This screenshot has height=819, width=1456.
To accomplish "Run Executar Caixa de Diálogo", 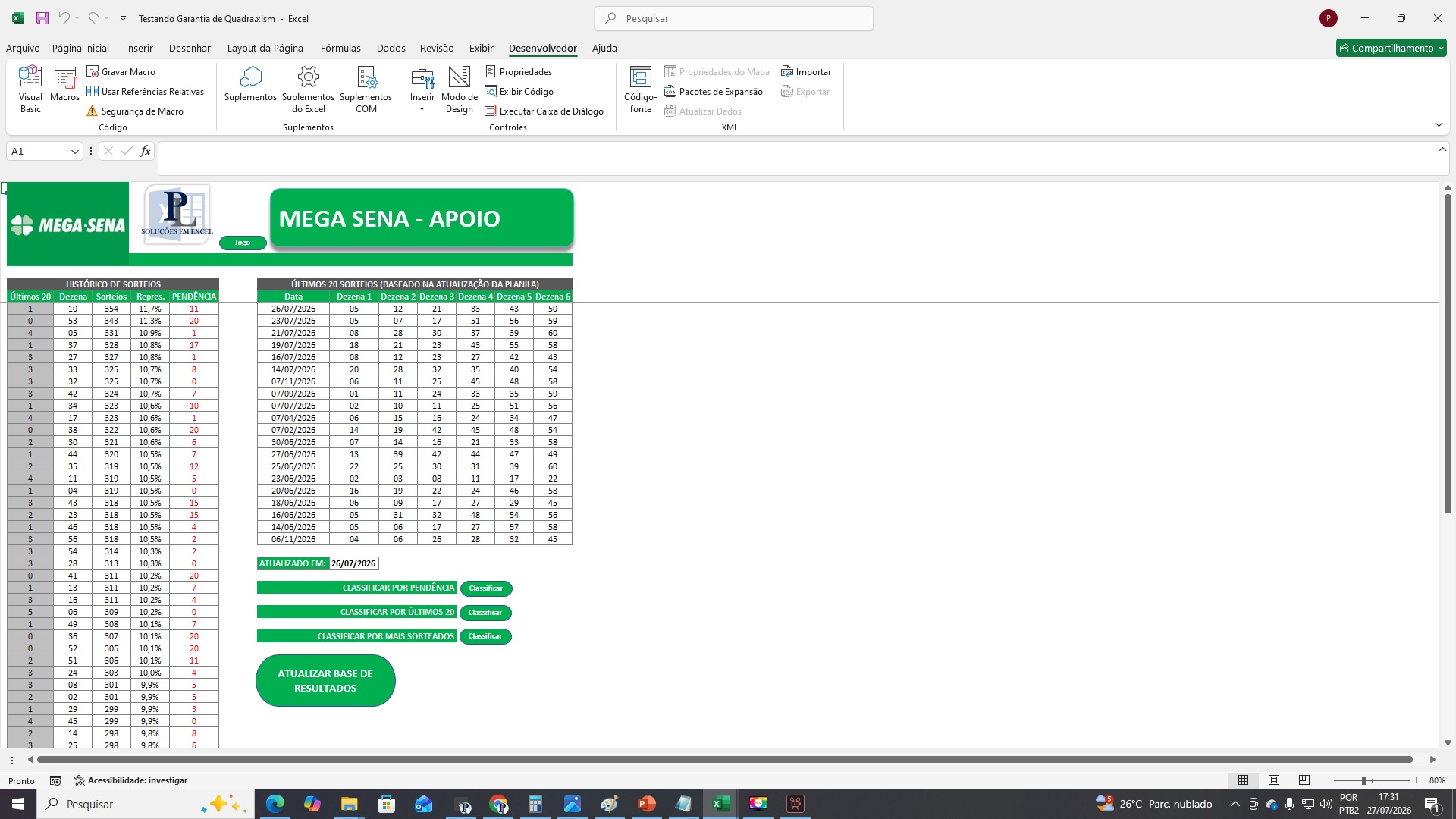I will (544, 111).
